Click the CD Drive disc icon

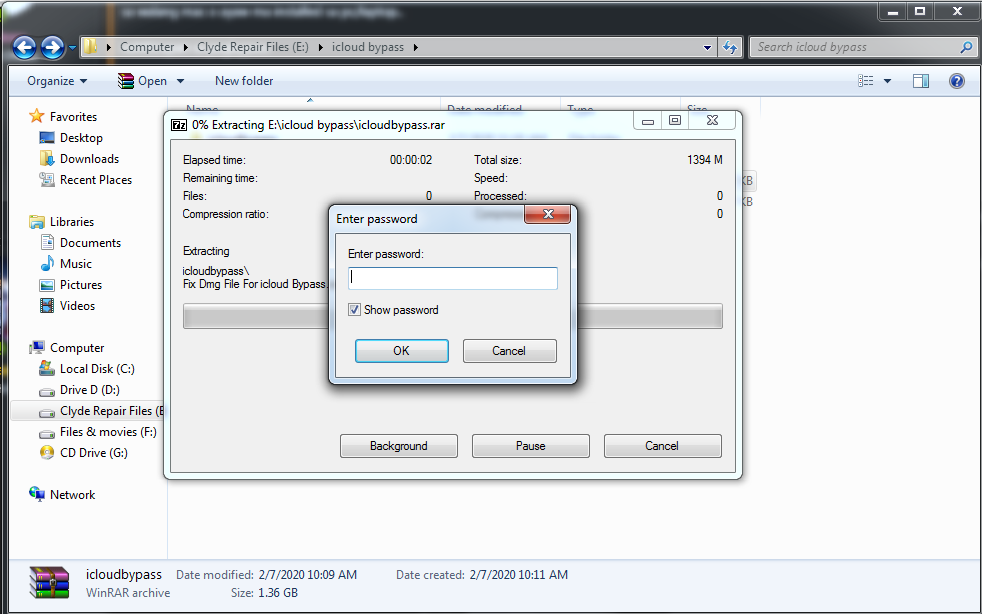click(x=47, y=452)
